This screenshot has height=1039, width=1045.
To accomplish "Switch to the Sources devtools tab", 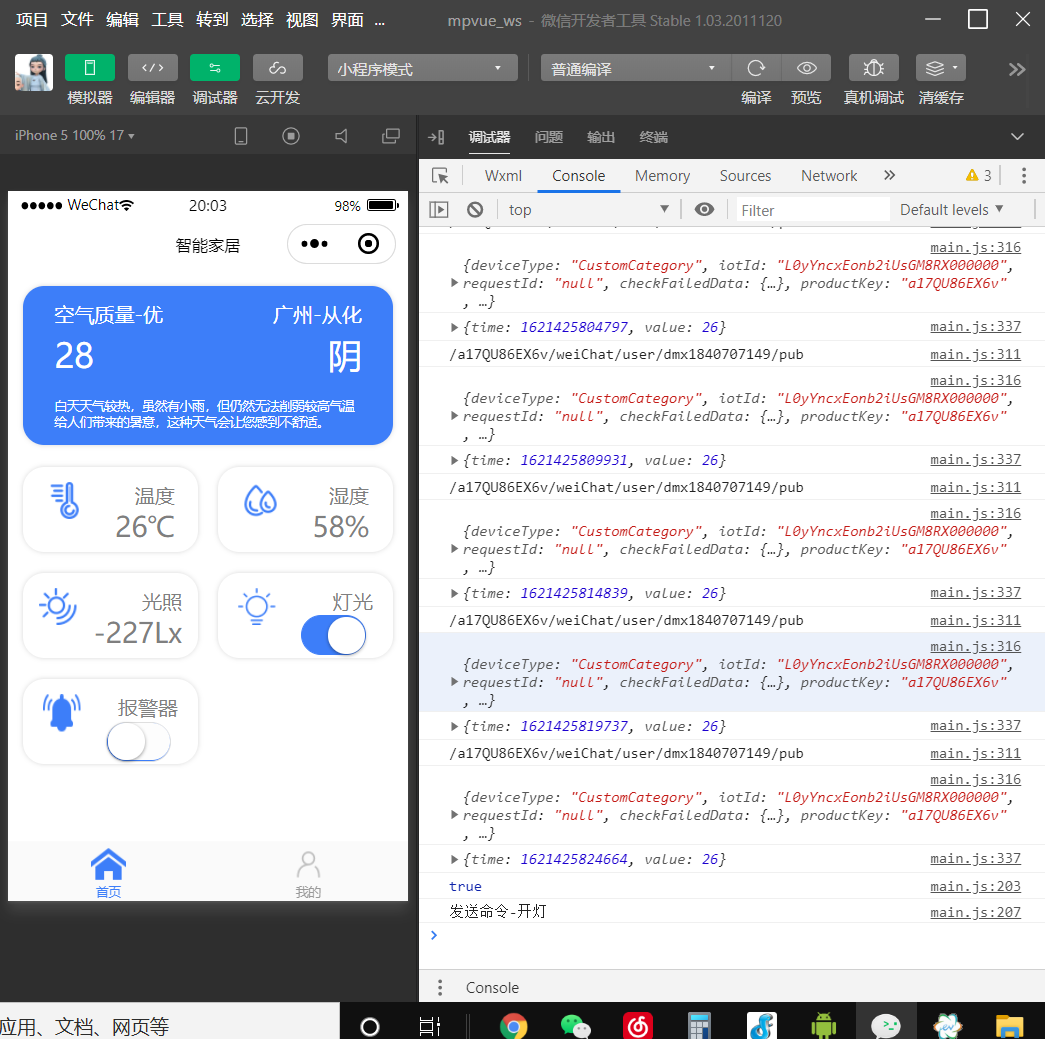I will tap(745, 176).
